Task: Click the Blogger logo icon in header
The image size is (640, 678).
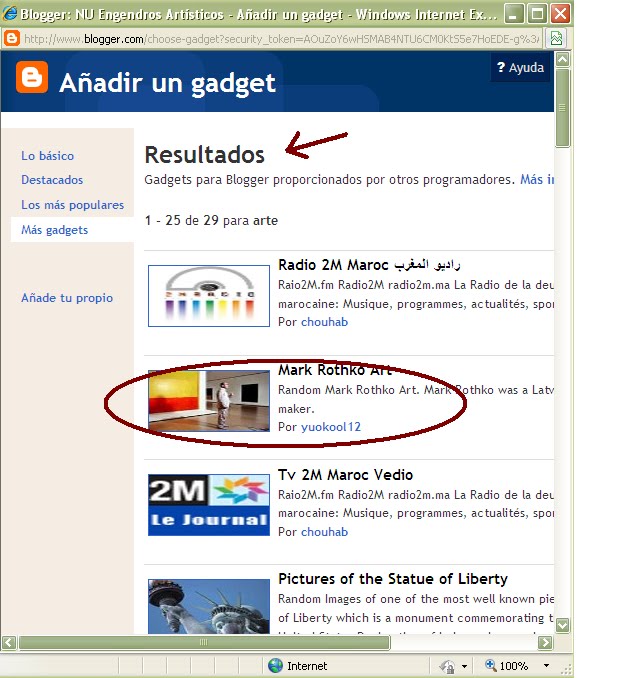Action: [32, 77]
